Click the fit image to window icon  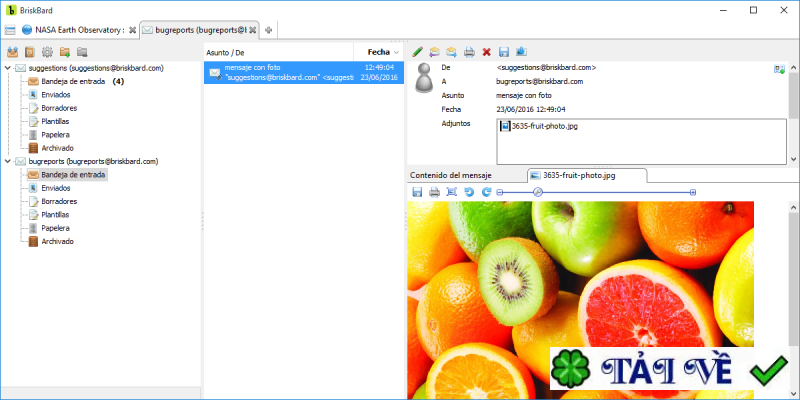click(452, 192)
